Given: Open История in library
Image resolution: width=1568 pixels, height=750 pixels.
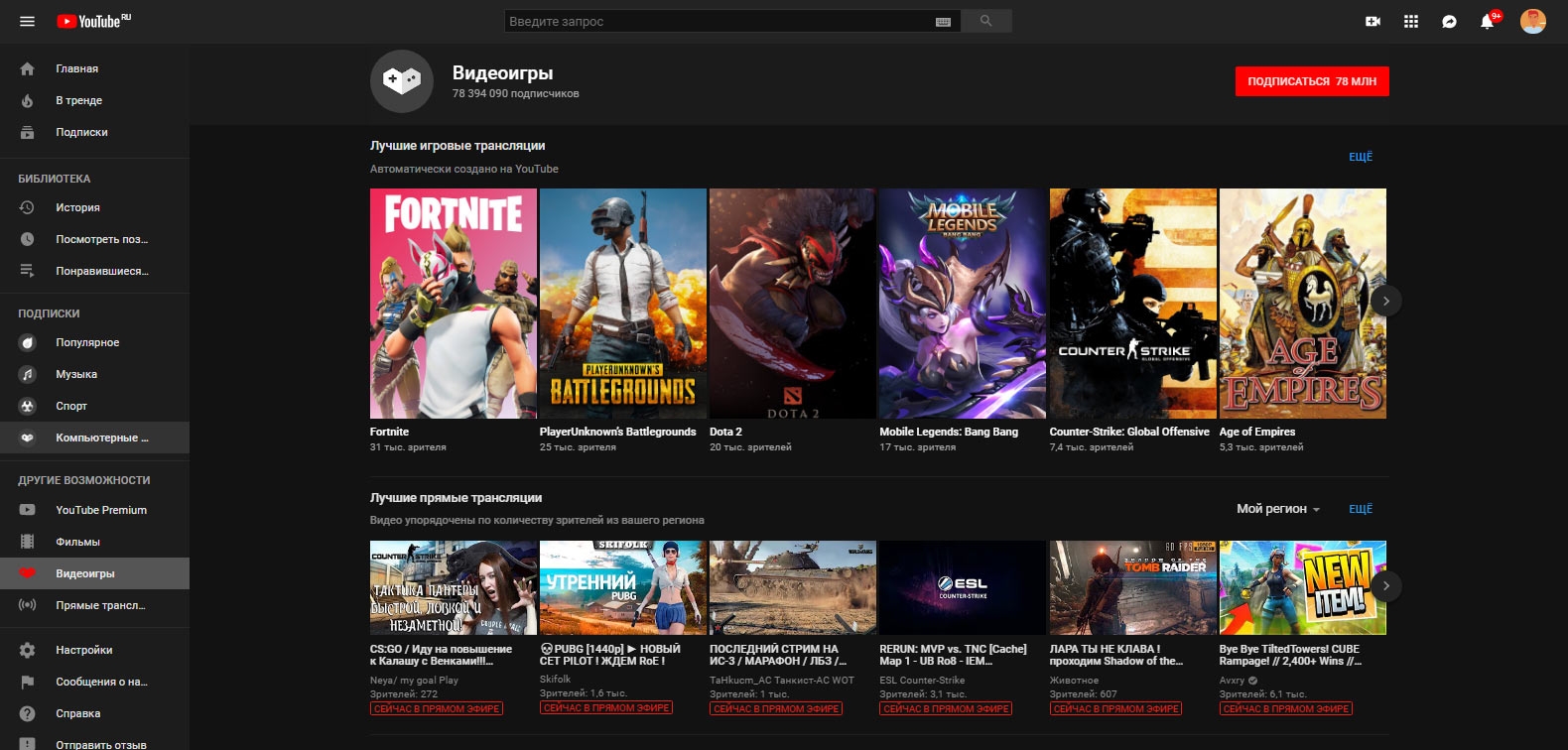Looking at the screenshot, I should point(94,207).
